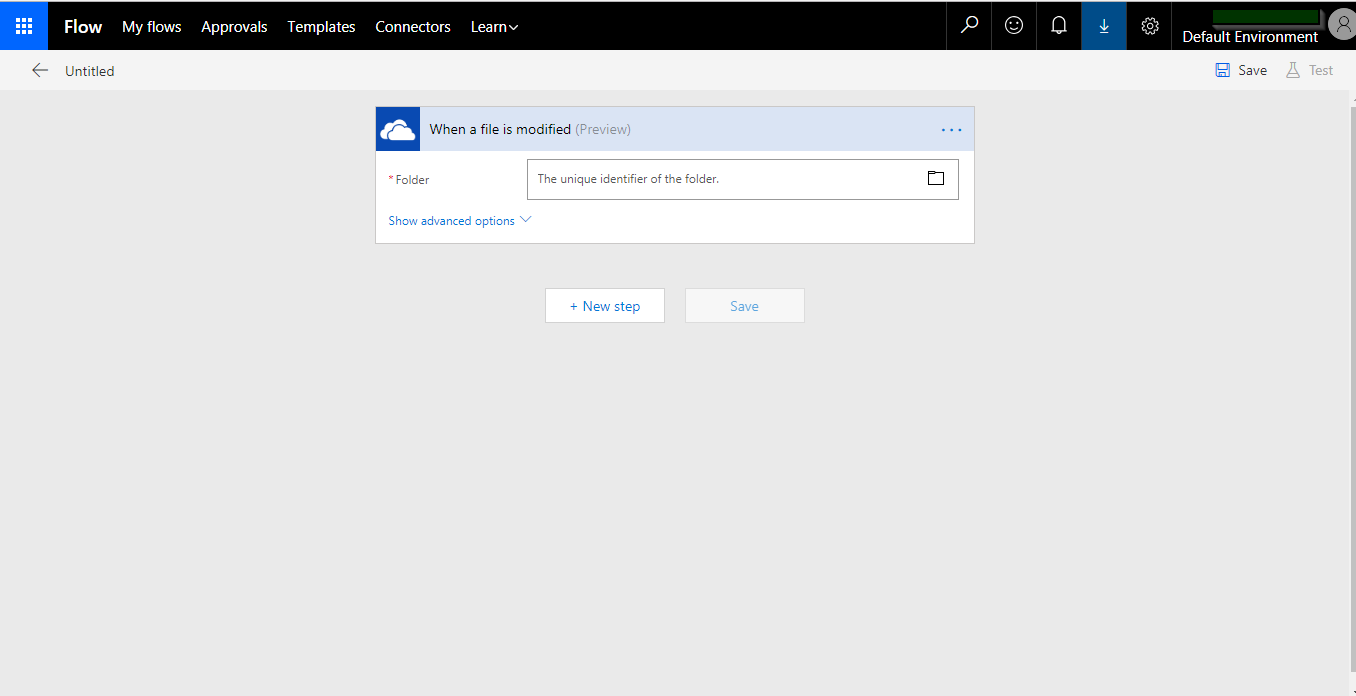Click the search magnifier icon
The width and height of the screenshot is (1356, 696).
[969, 26]
